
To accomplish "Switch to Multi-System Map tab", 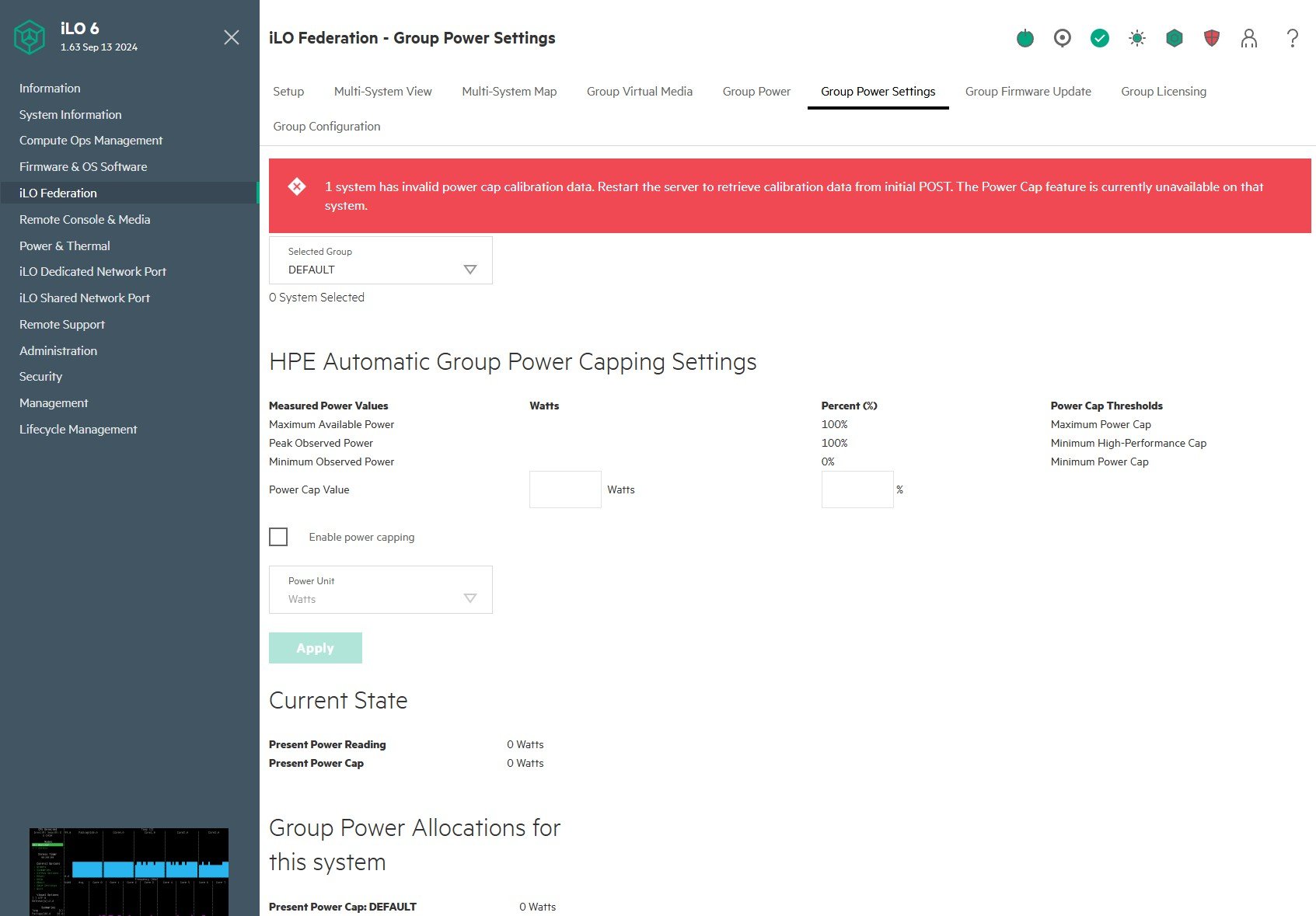I will tap(509, 92).
